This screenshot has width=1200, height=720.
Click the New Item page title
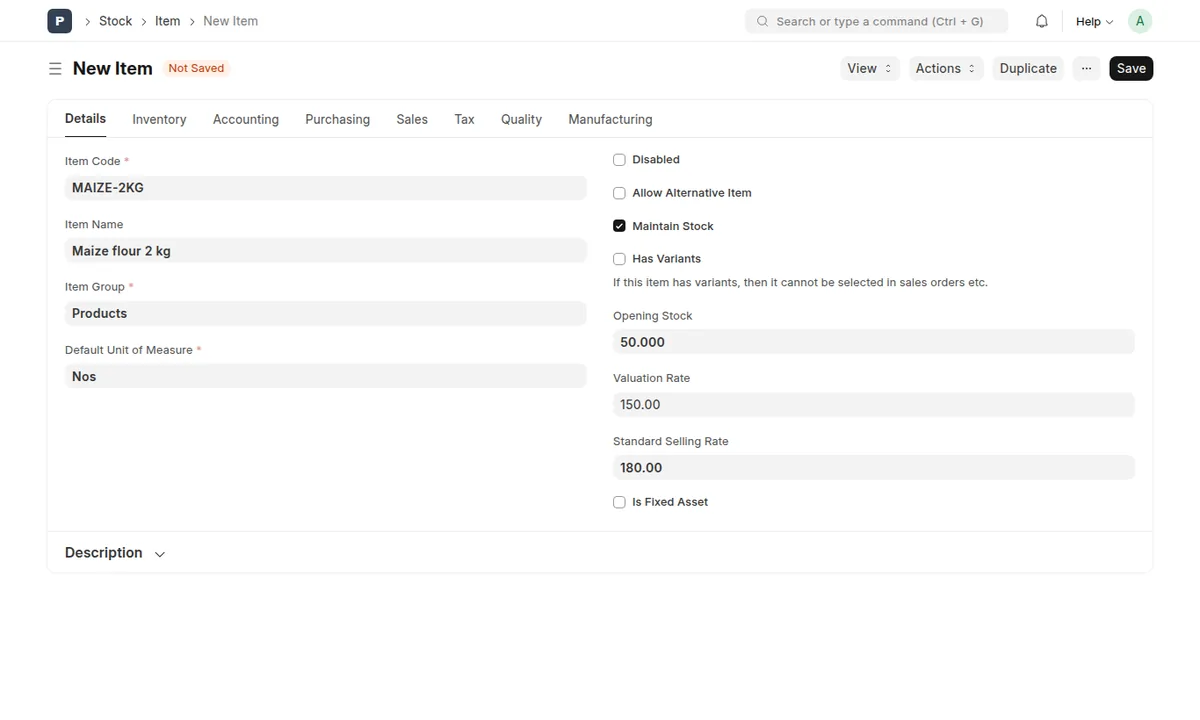(x=113, y=68)
